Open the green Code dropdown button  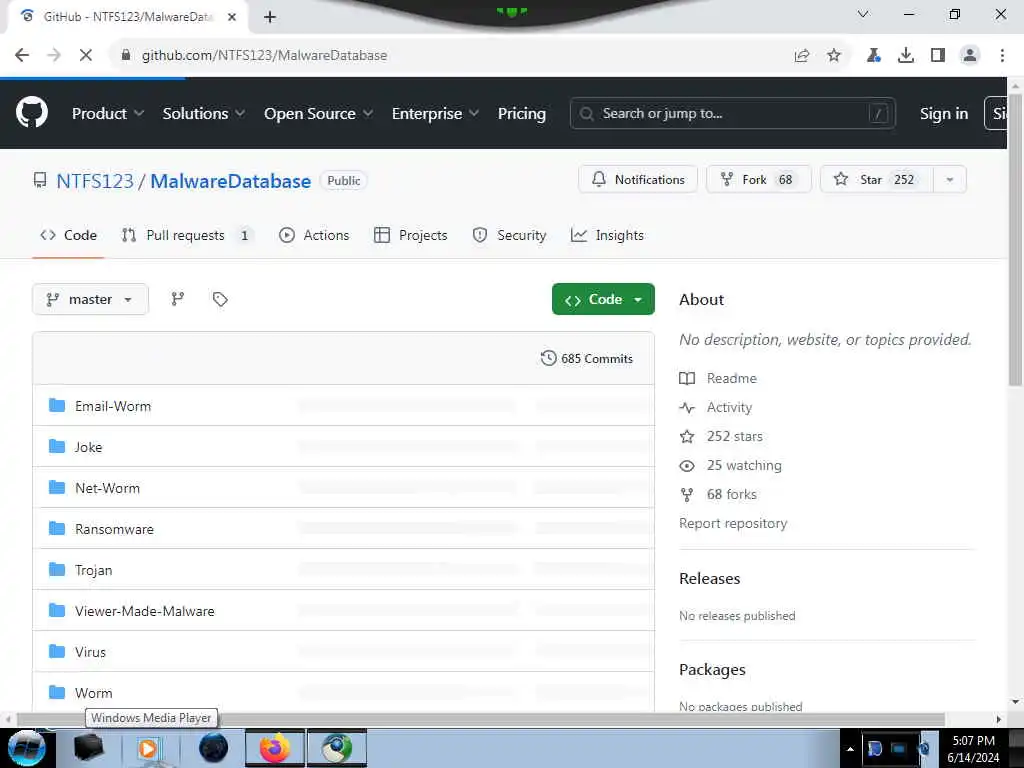point(603,299)
